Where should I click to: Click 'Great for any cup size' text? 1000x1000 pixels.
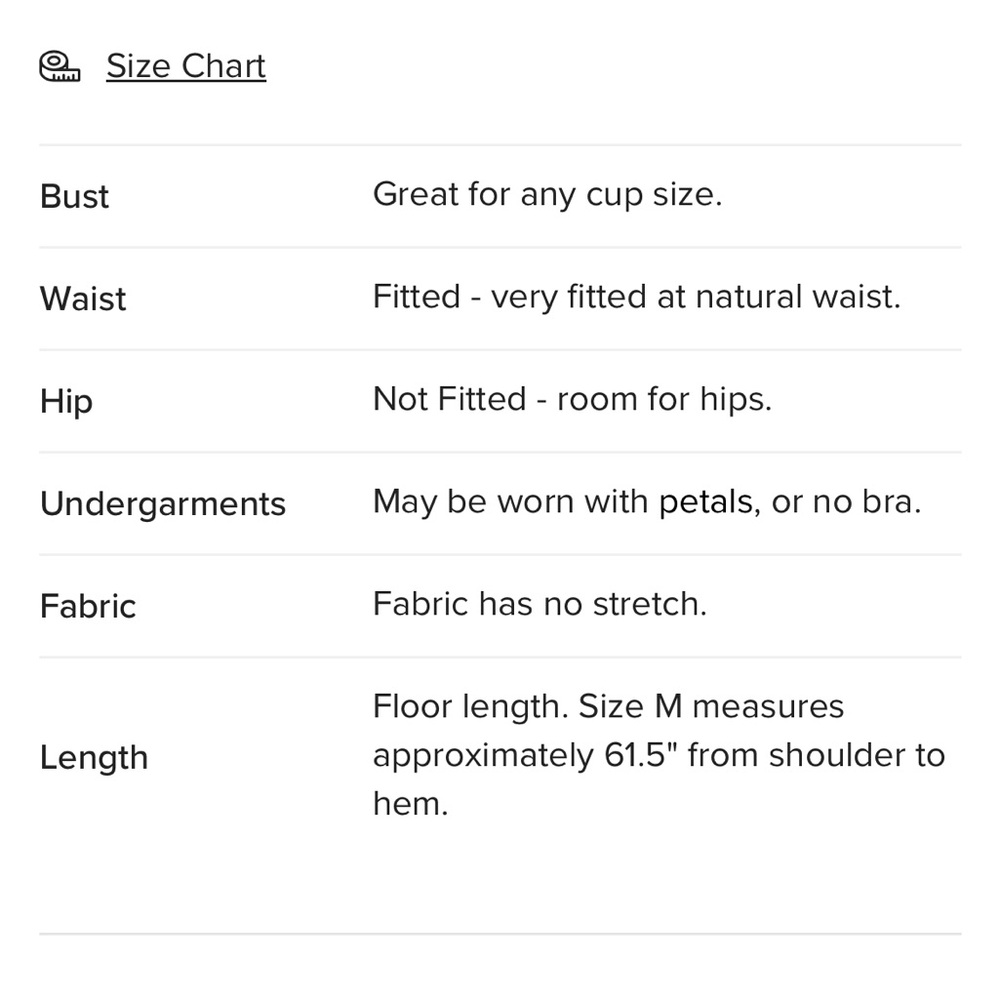point(548,195)
